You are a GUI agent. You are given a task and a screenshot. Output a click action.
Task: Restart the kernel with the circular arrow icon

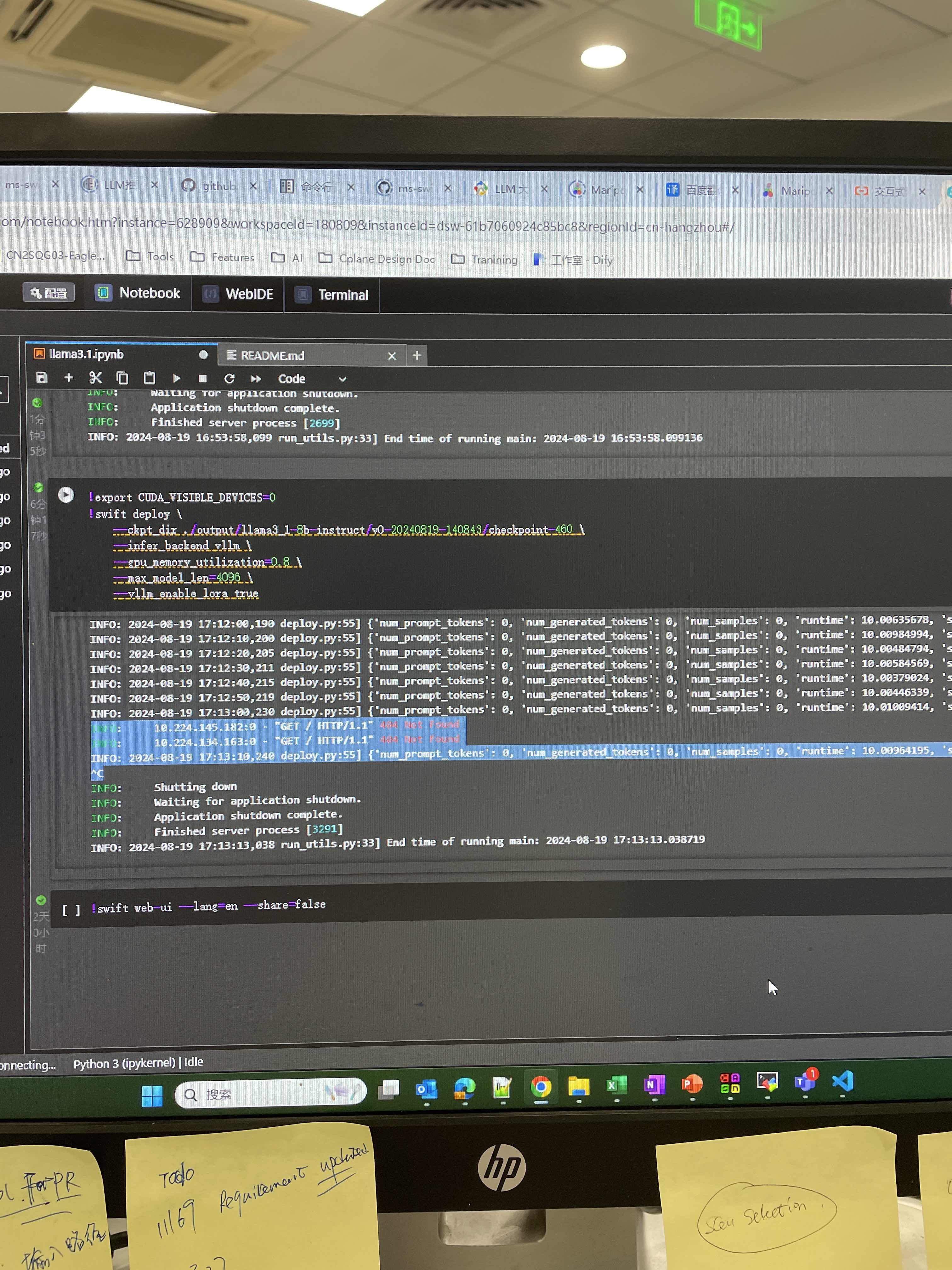[229, 378]
